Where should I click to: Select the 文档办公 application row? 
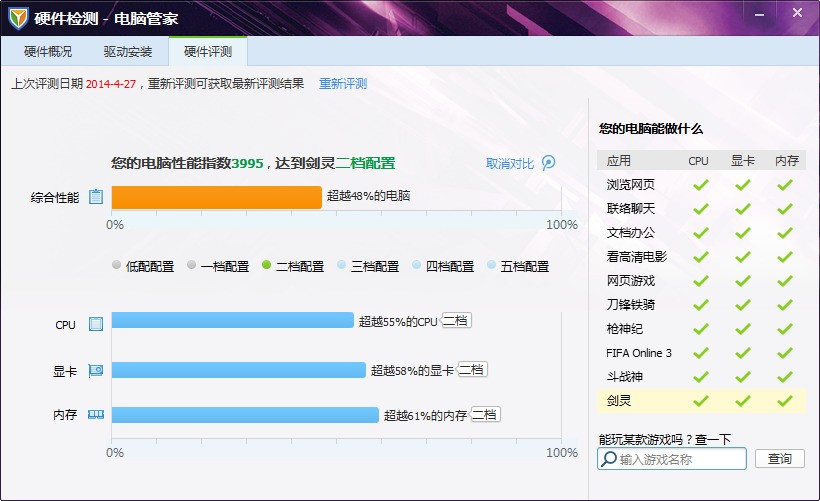[701, 232]
